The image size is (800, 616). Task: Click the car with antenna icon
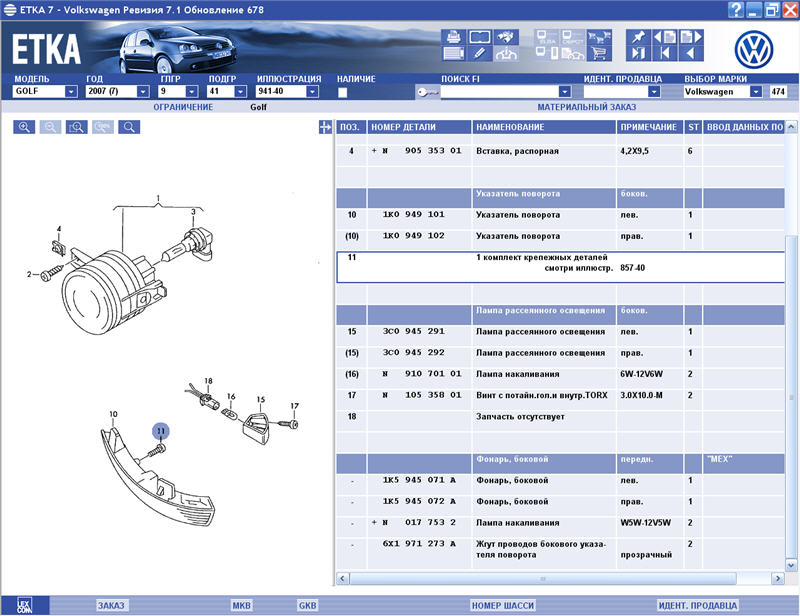pyautogui.click(x=506, y=53)
